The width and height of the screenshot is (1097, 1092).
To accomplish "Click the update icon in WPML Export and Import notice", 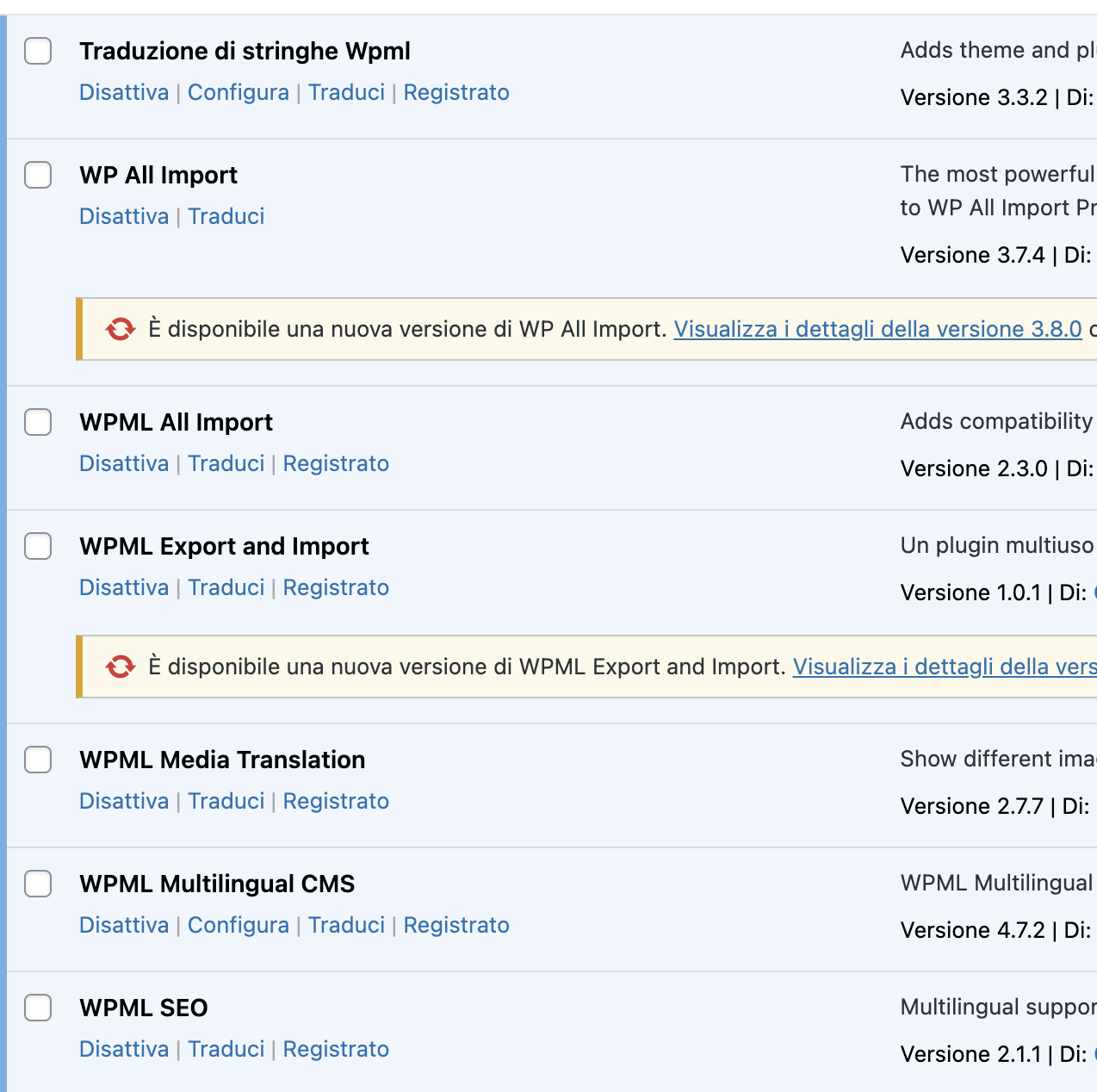I will pos(121,667).
